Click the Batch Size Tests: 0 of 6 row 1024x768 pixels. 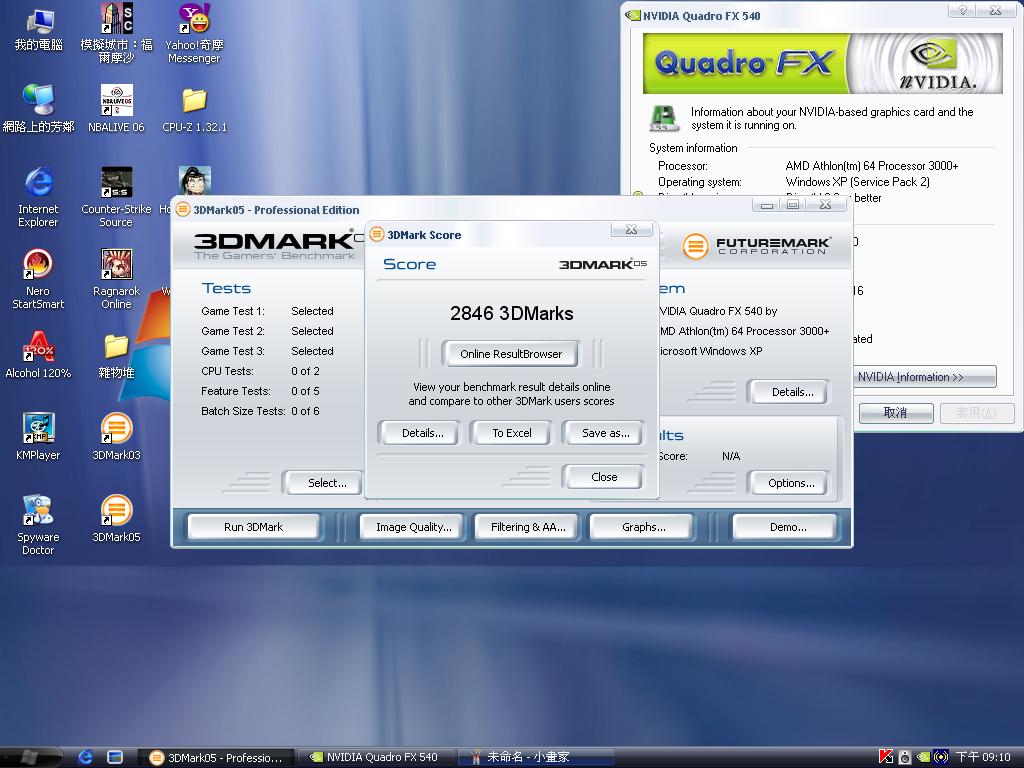[x=260, y=411]
